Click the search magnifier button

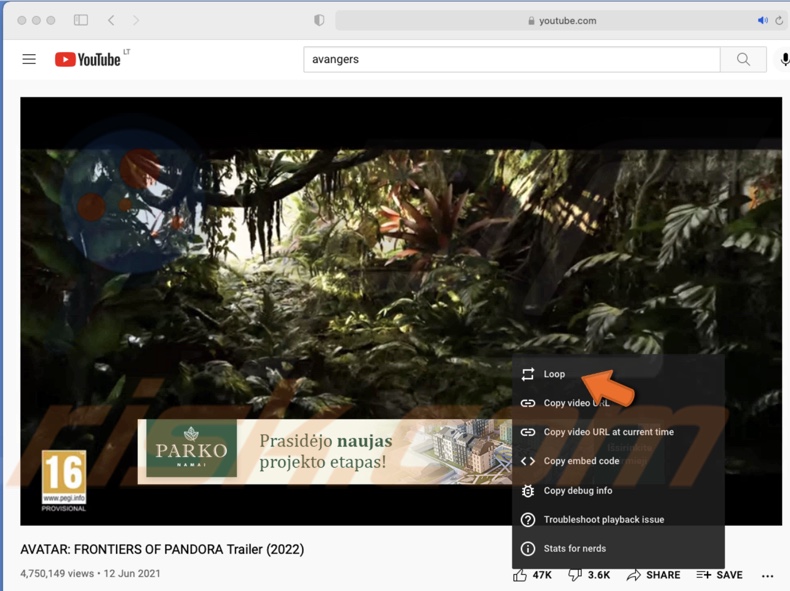point(743,59)
